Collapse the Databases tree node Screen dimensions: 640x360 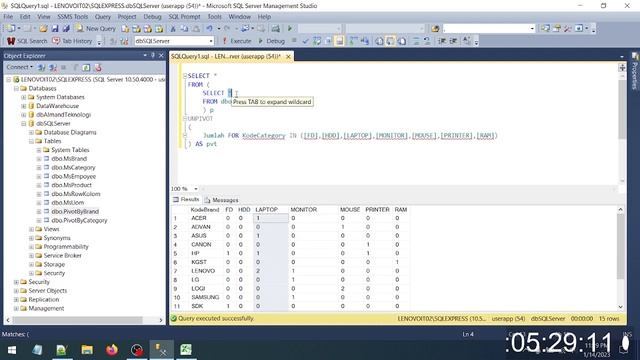coord(16,88)
